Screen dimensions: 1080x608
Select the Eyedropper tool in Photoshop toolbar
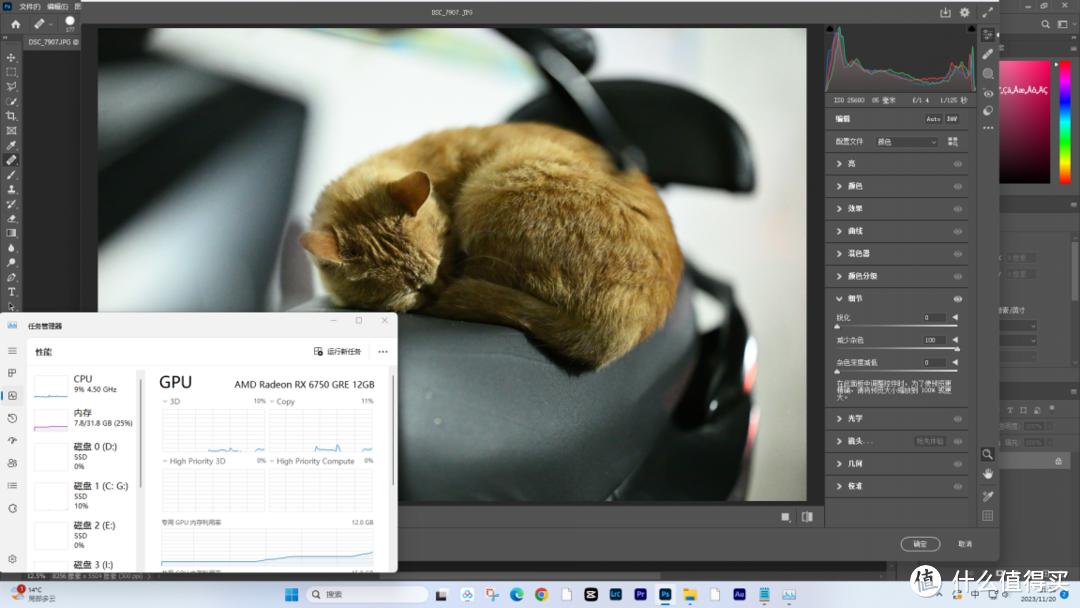coord(11,145)
